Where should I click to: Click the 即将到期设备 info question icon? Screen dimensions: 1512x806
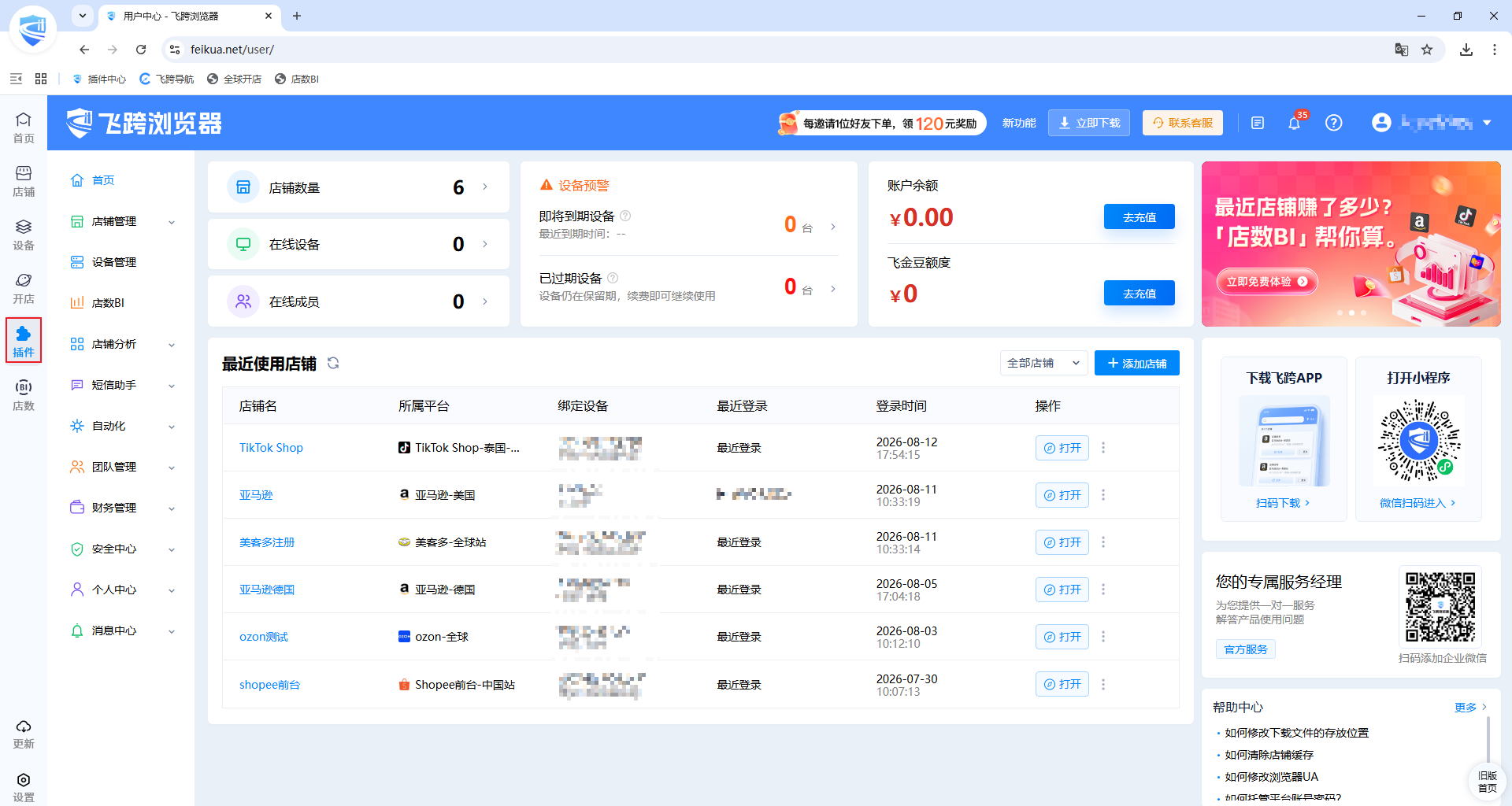point(625,216)
